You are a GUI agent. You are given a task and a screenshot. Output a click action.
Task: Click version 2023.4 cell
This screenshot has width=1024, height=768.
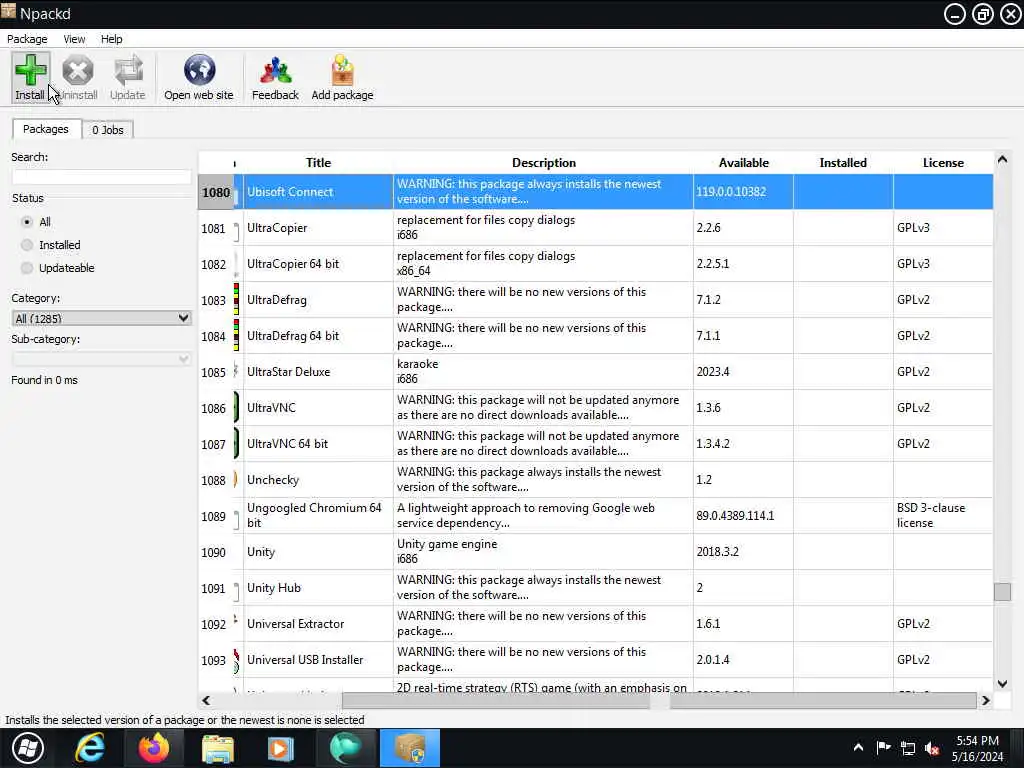pyautogui.click(x=743, y=372)
